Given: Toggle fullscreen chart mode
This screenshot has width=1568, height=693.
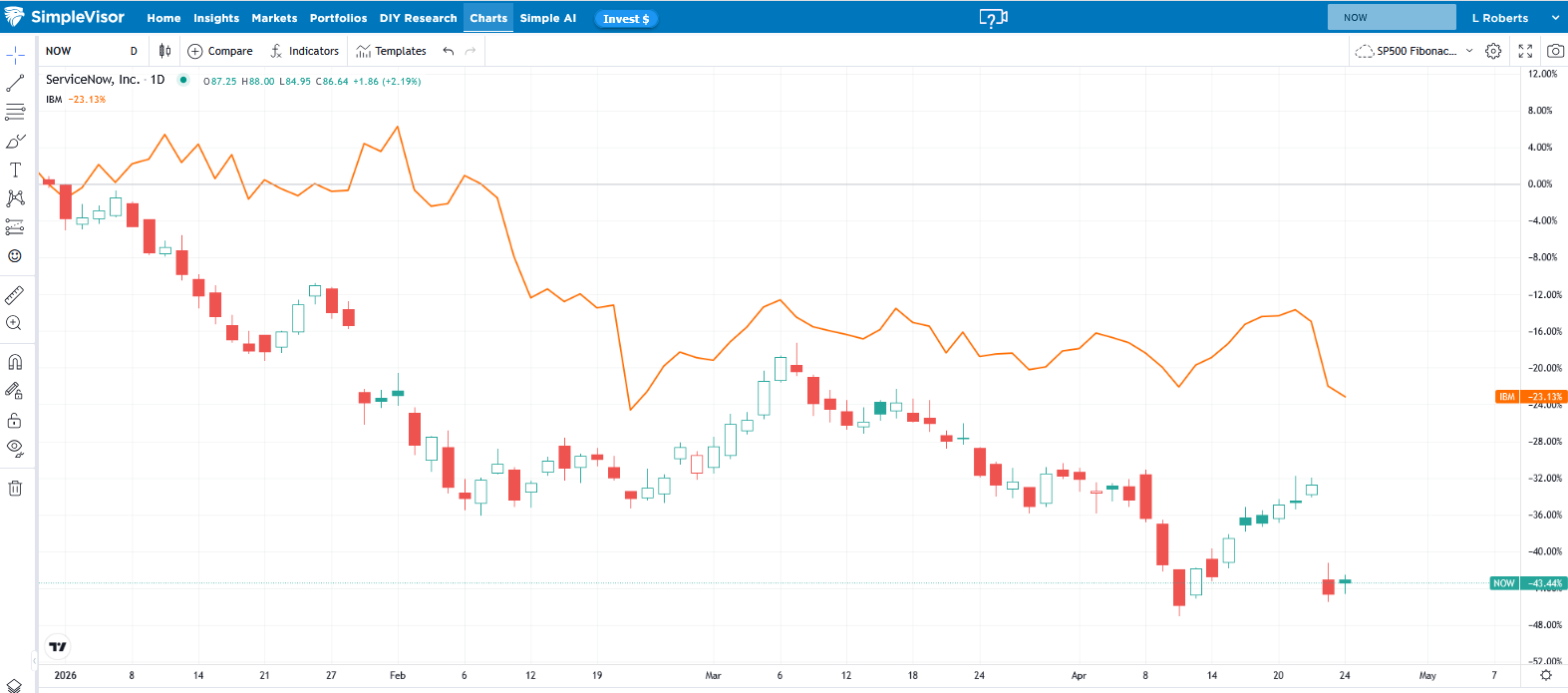Looking at the screenshot, I should 1525,51.
